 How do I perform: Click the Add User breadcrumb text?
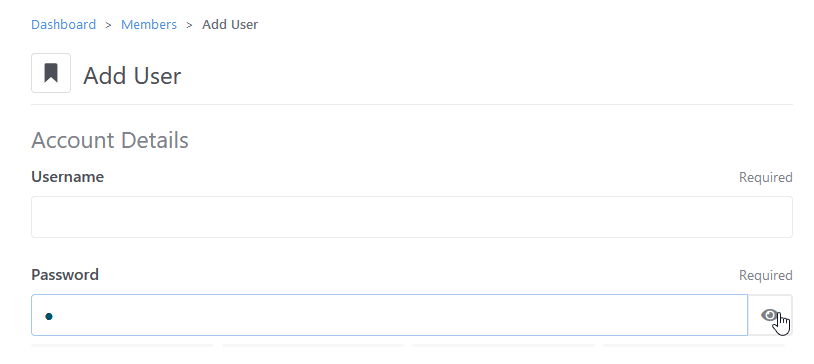pos(230,24)
